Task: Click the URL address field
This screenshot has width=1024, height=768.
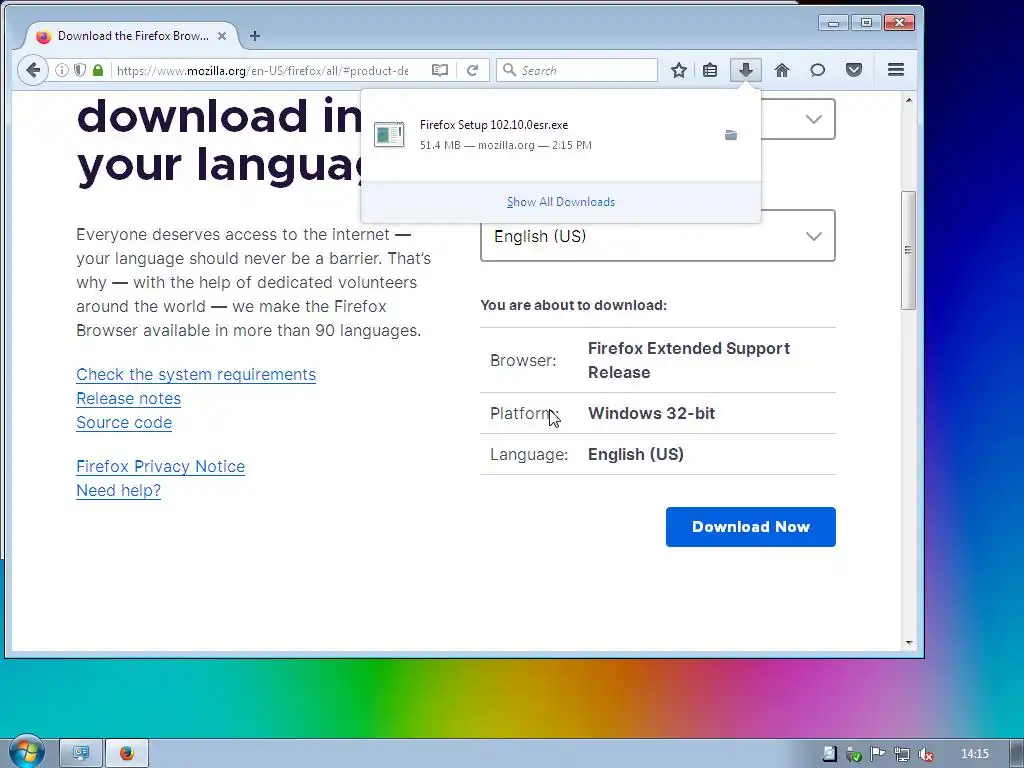Action: (263, 71)
